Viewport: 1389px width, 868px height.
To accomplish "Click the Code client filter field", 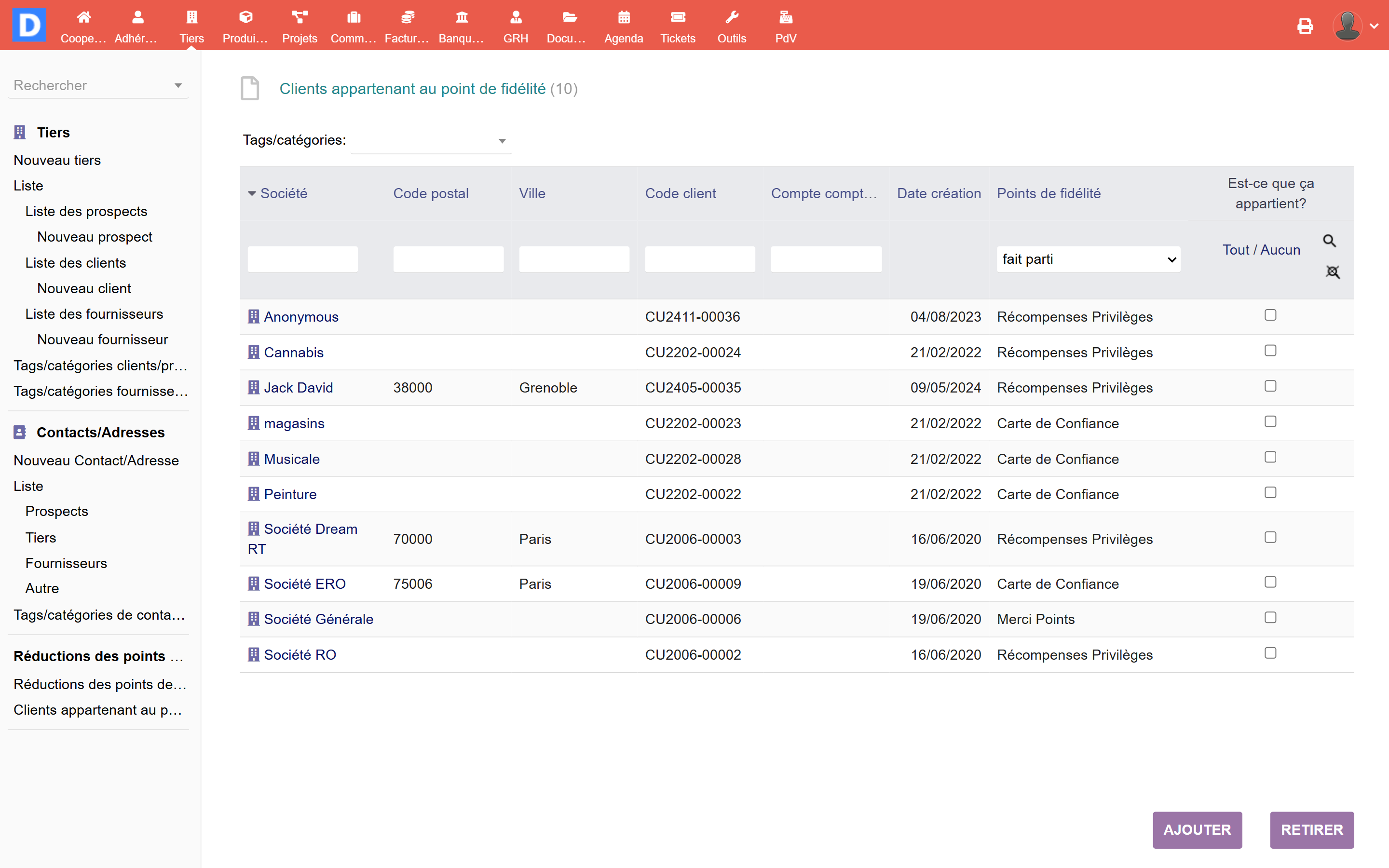I will (x=699, y=259).
